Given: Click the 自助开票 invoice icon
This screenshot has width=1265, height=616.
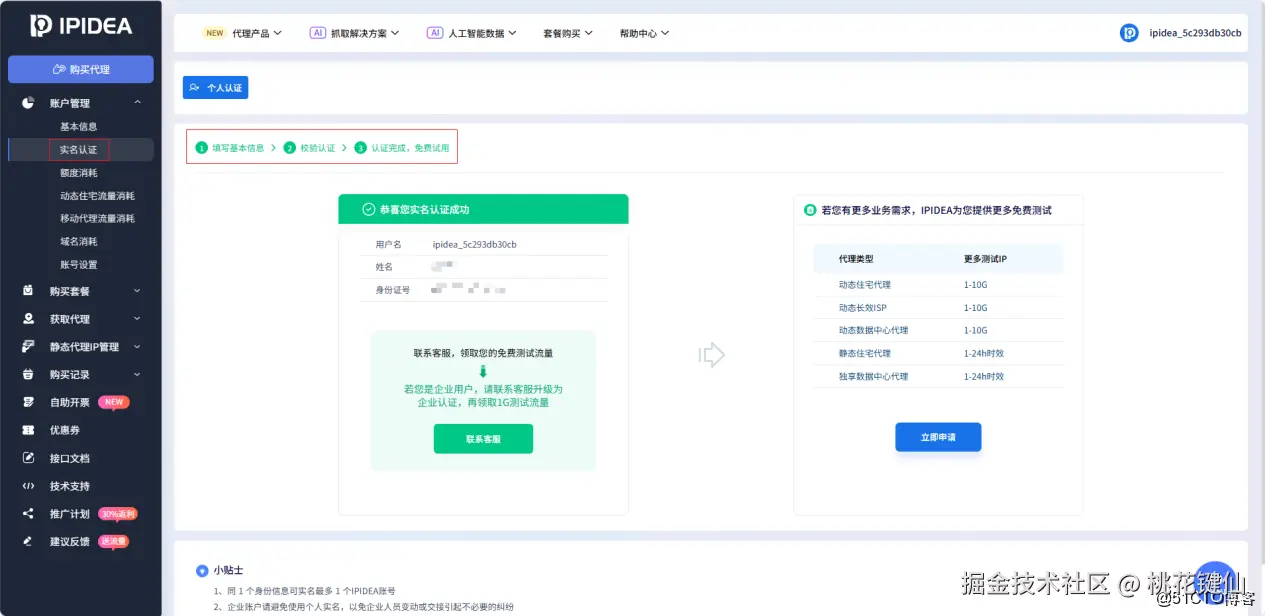Looking at the screenshot, I should click(28, 402).
